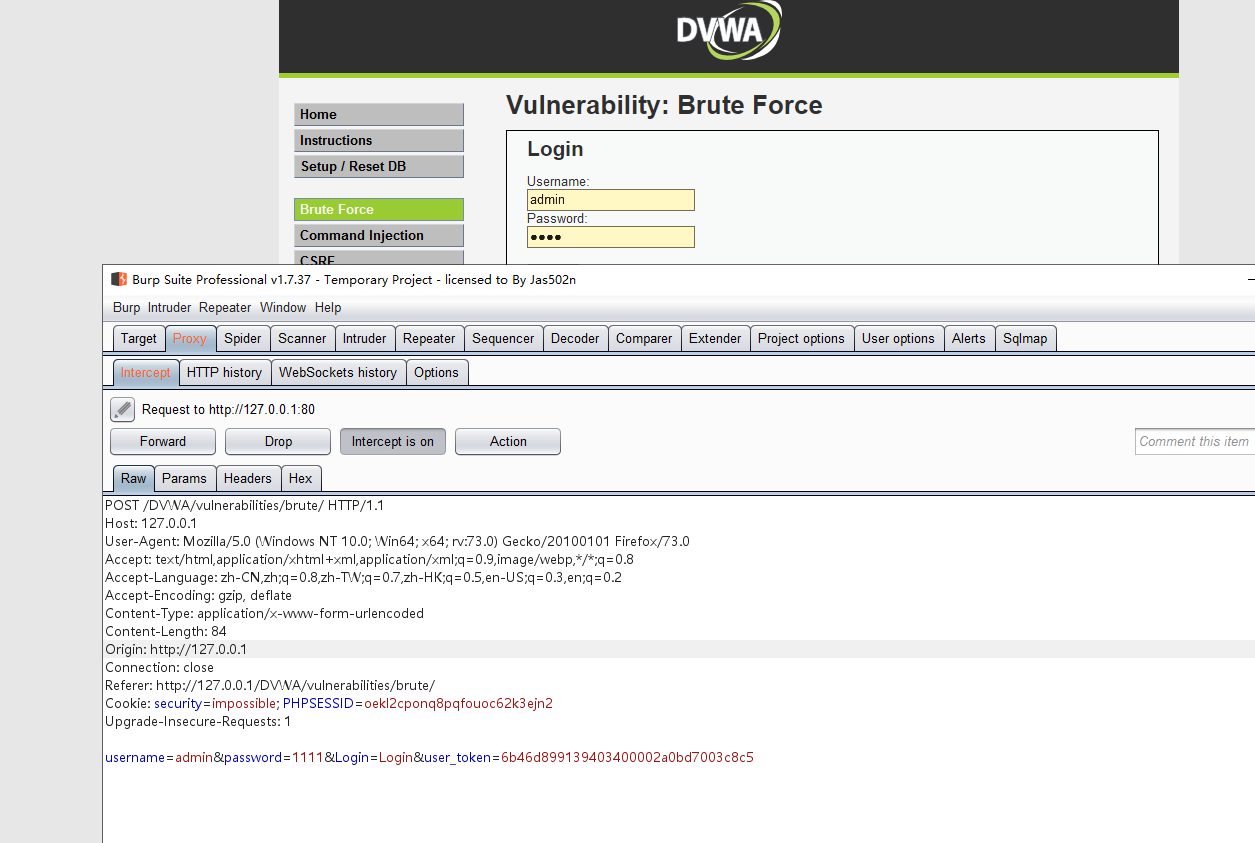This screenshot has height=843, width=1255.
Task: Click the Content-Length: 84 line
Action: point(166,631)
